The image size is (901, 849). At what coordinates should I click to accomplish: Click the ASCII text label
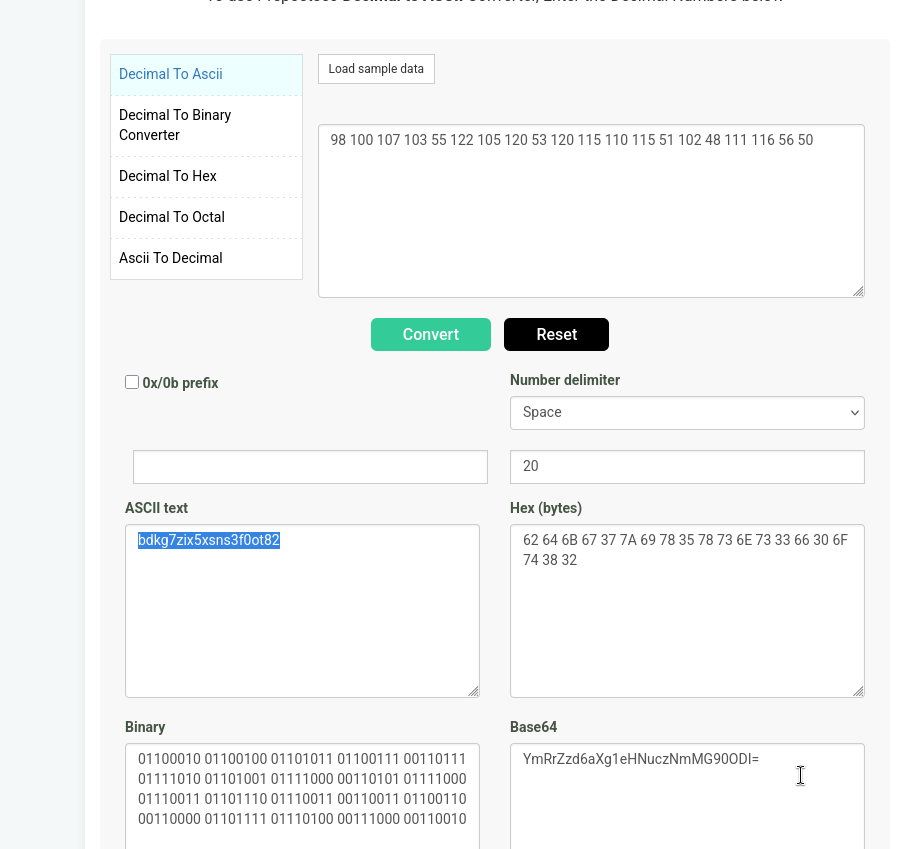point(156,508)
